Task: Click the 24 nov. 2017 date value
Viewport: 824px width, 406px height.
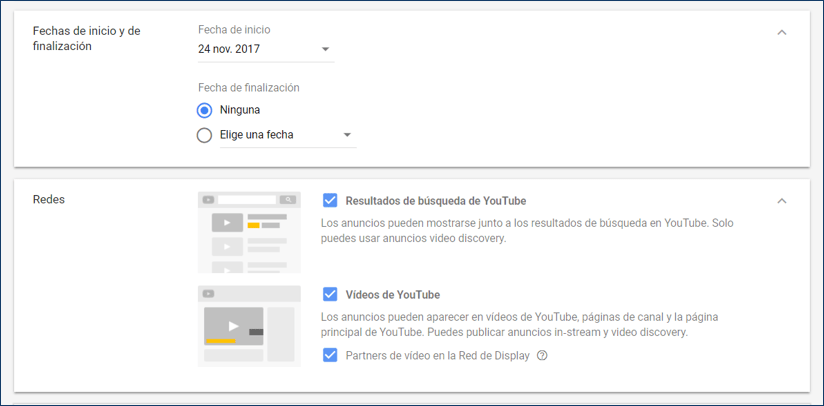Action: tap(229, 49)
